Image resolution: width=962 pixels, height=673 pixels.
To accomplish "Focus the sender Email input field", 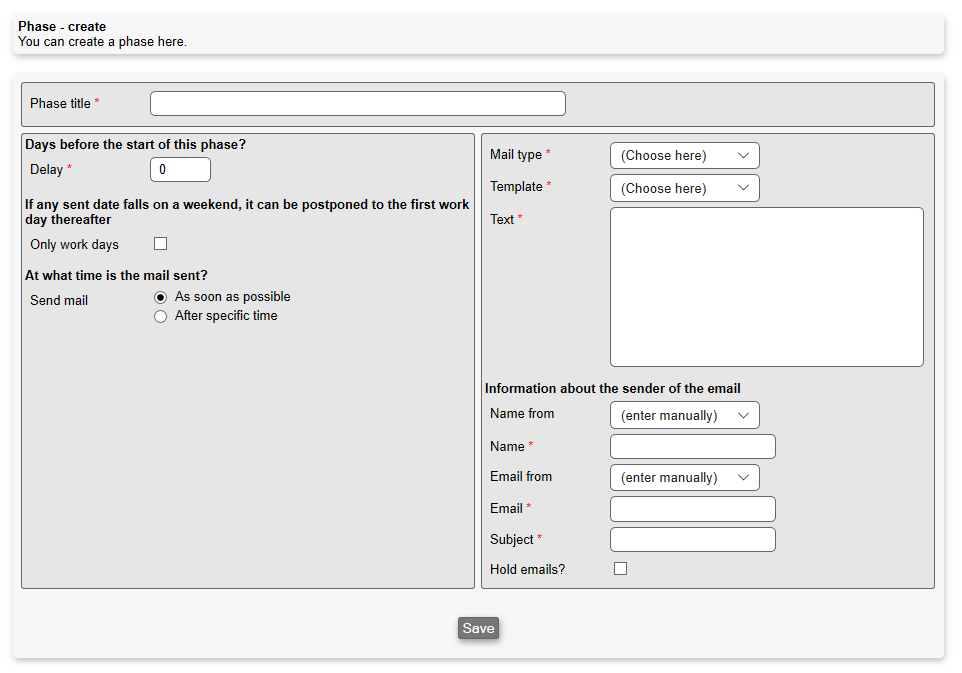I will coord(692,509).
